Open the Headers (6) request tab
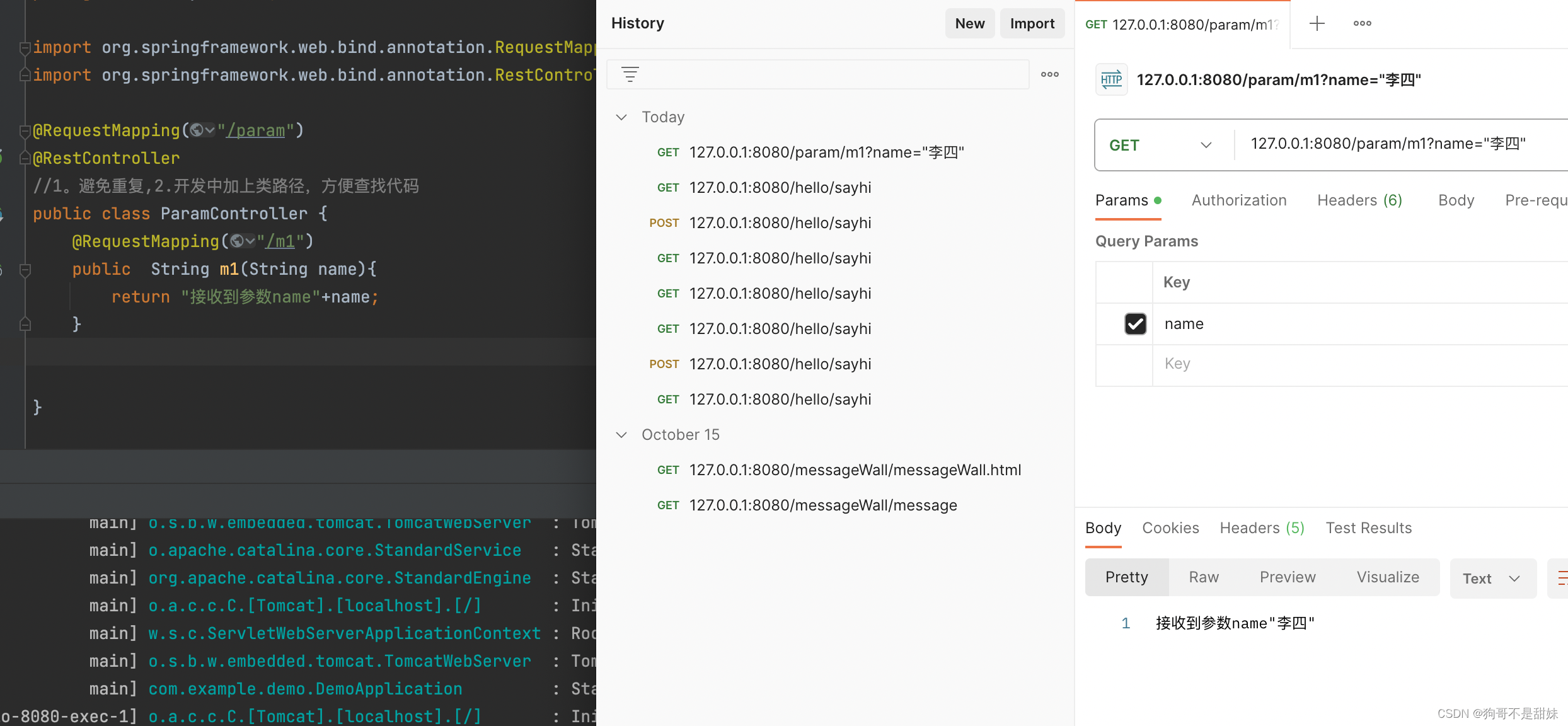Viewport: 1568px width, 726px height. point(1359,200)
